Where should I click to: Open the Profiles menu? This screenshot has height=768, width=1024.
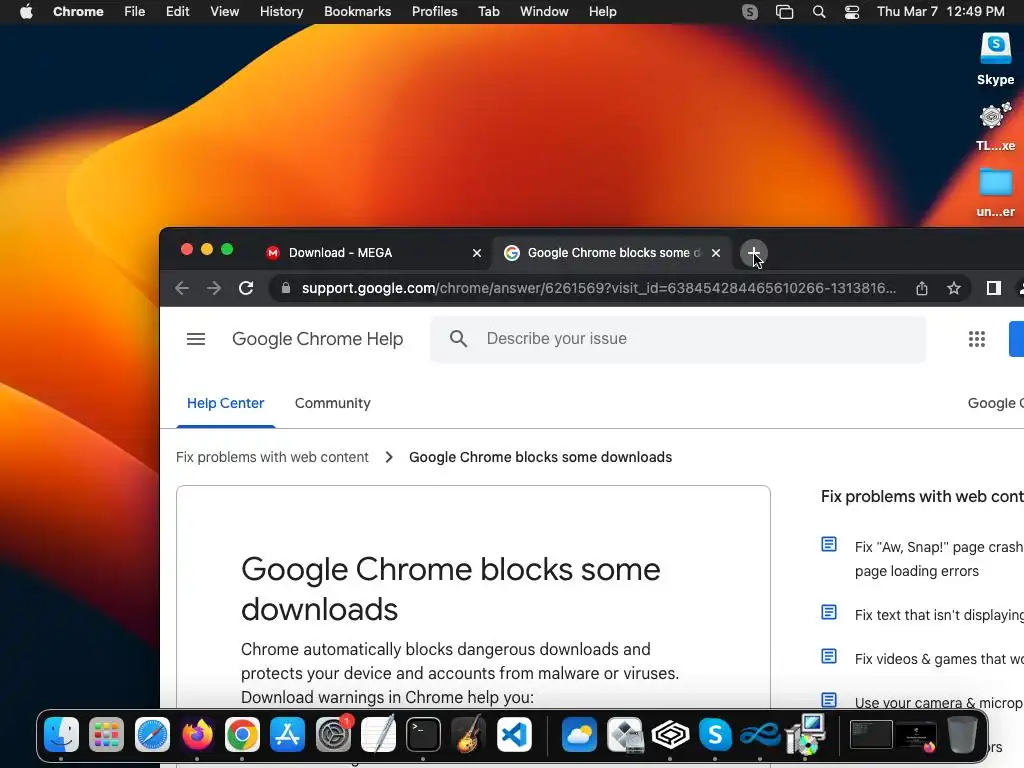coord(434,12)
